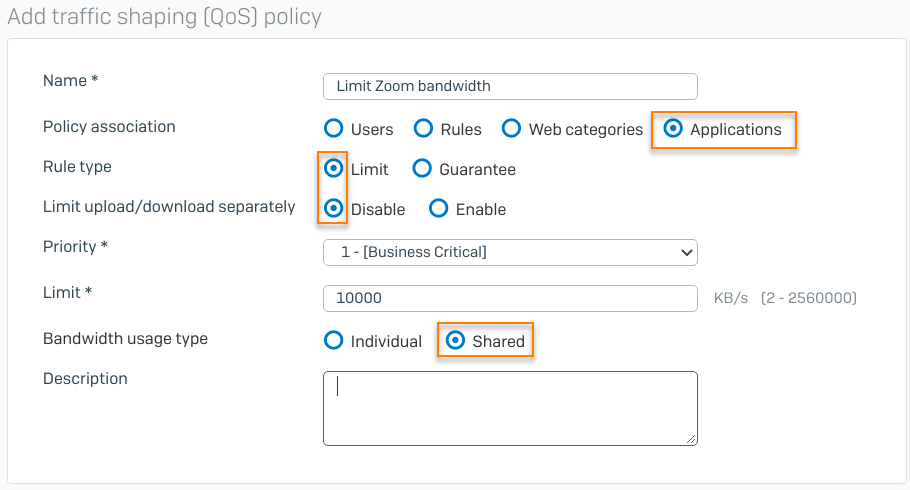Focus the Limit value field
Viewport: 910px width, 490px height.
510,298
